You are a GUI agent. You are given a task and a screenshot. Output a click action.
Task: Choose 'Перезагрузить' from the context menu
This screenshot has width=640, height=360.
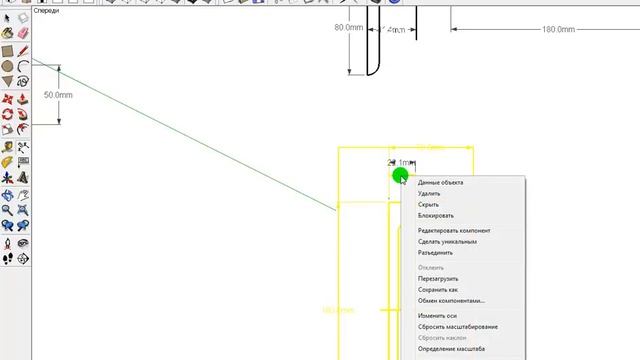coord(438,279)
